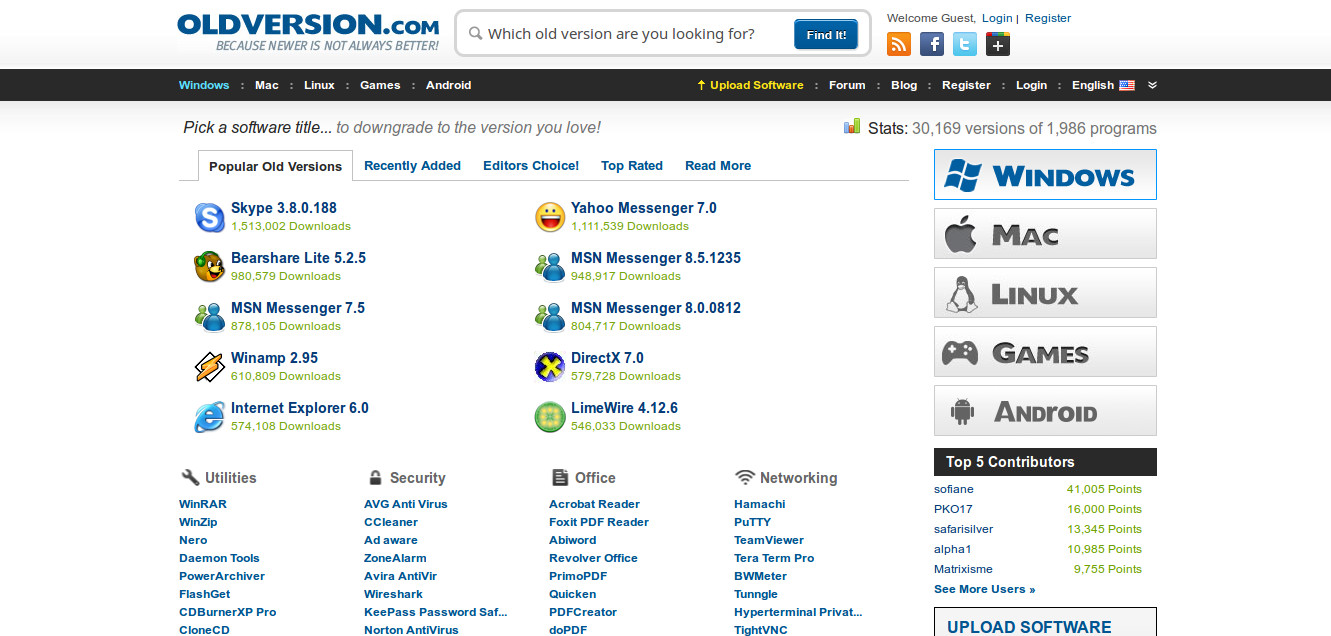The width and height of the screenshot is (1331, 636).
Task: Click the US flag language icon
Action: [x=1127, y=86]
